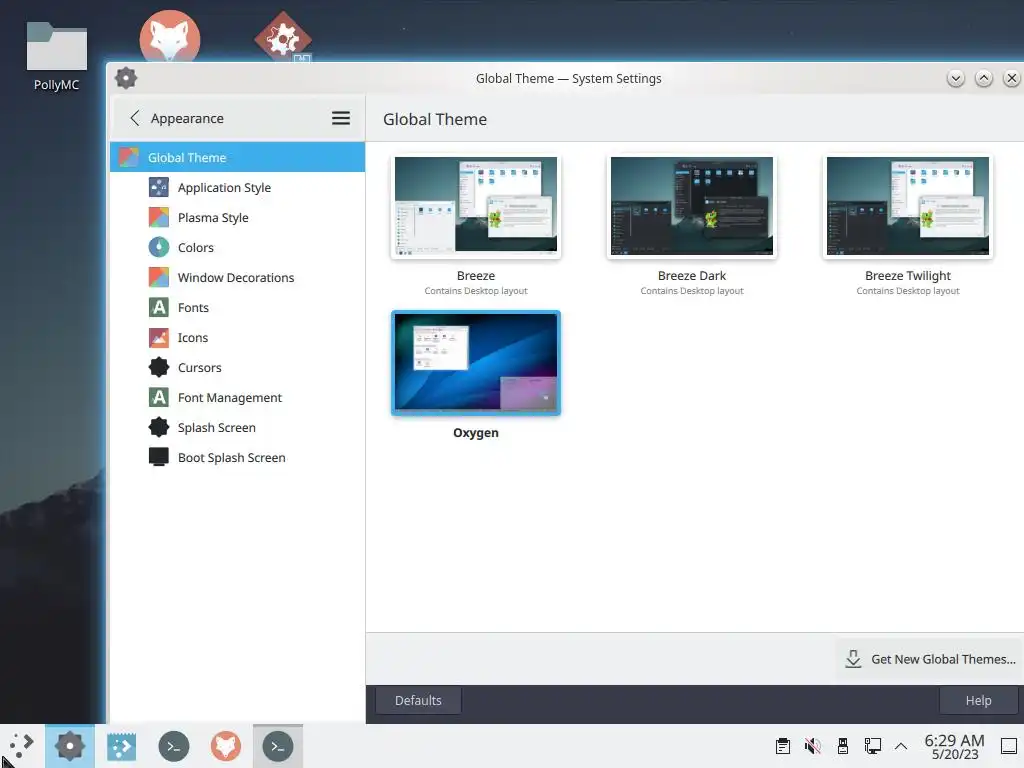Select the Breeze Dark theme thumbnail
1024x768 pixels.
692,206
